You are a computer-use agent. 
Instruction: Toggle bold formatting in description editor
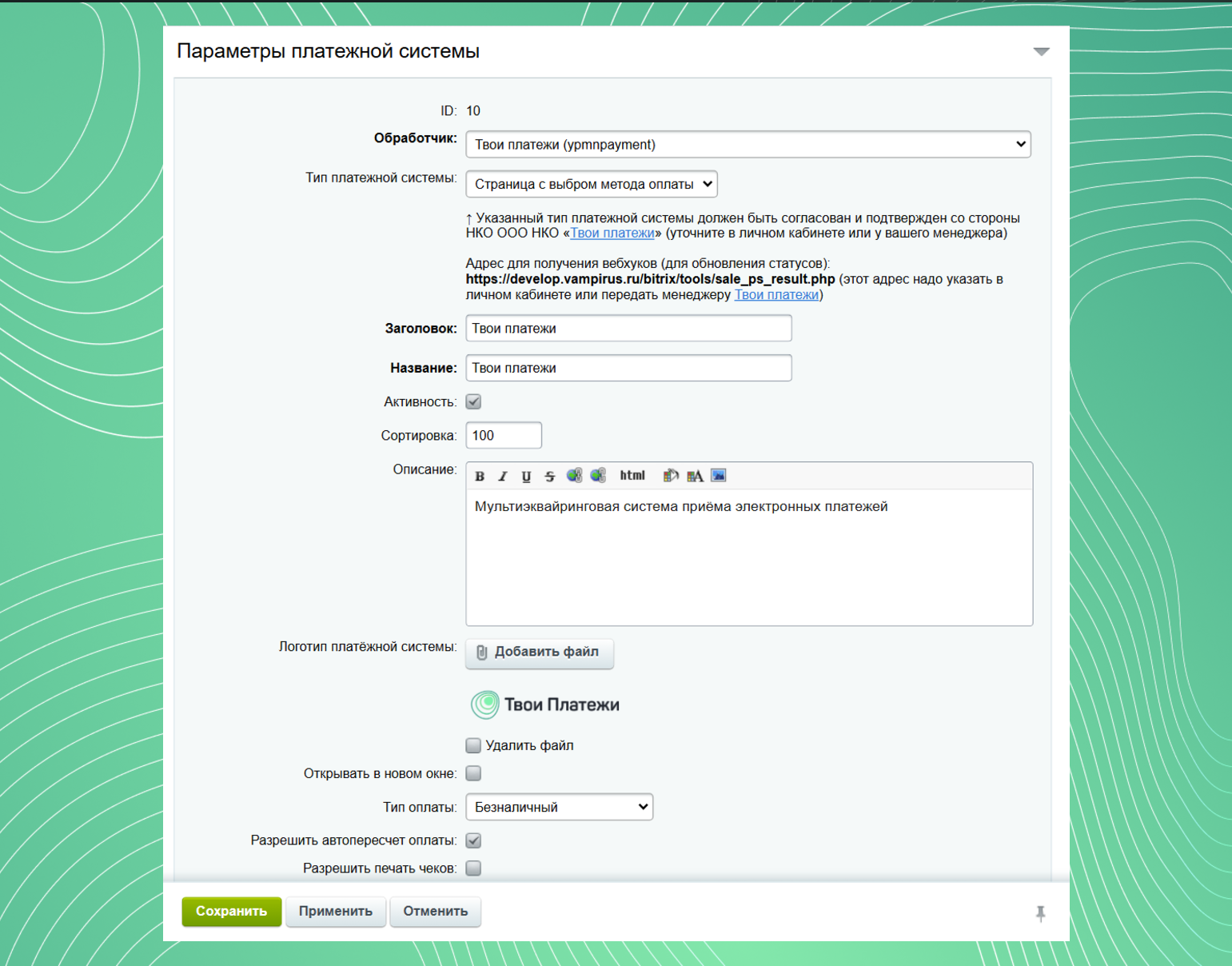coord(480,476)
